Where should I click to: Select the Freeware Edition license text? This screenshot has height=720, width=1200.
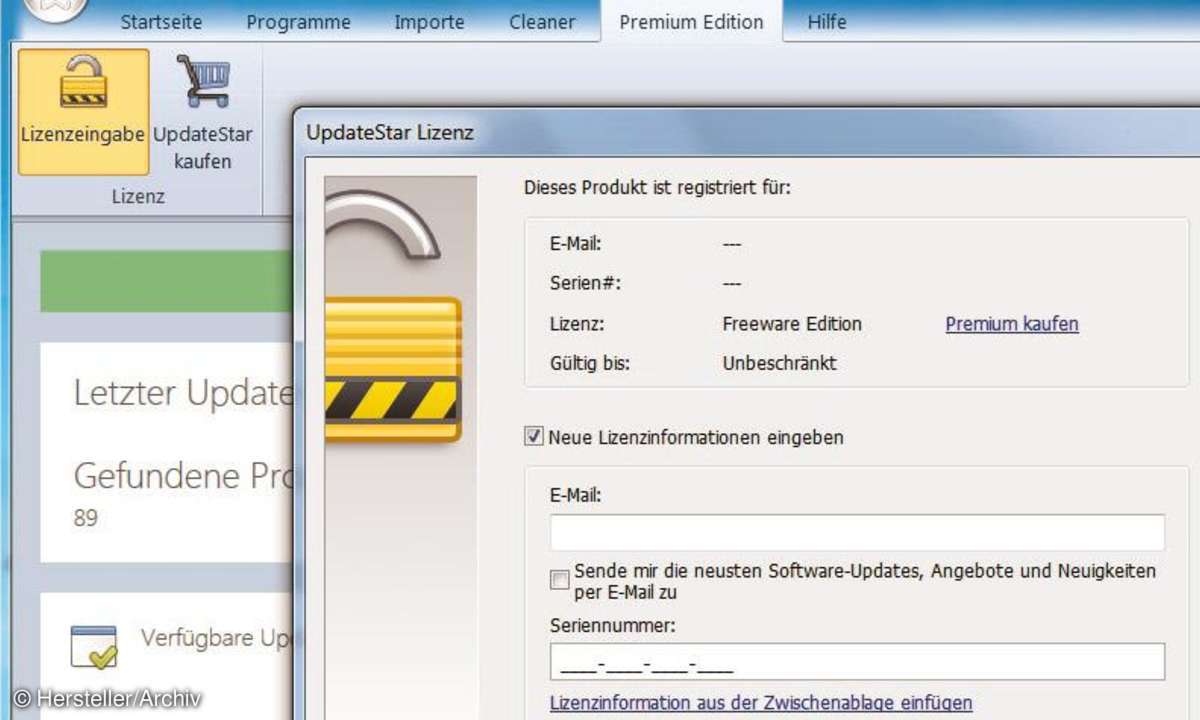tap(792, 323)
